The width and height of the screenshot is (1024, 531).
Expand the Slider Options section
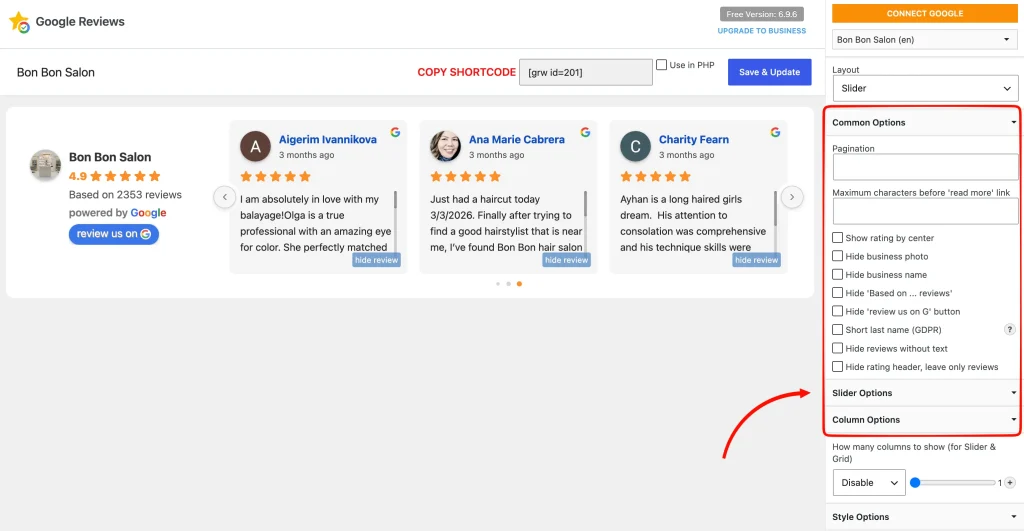(923, 393)
